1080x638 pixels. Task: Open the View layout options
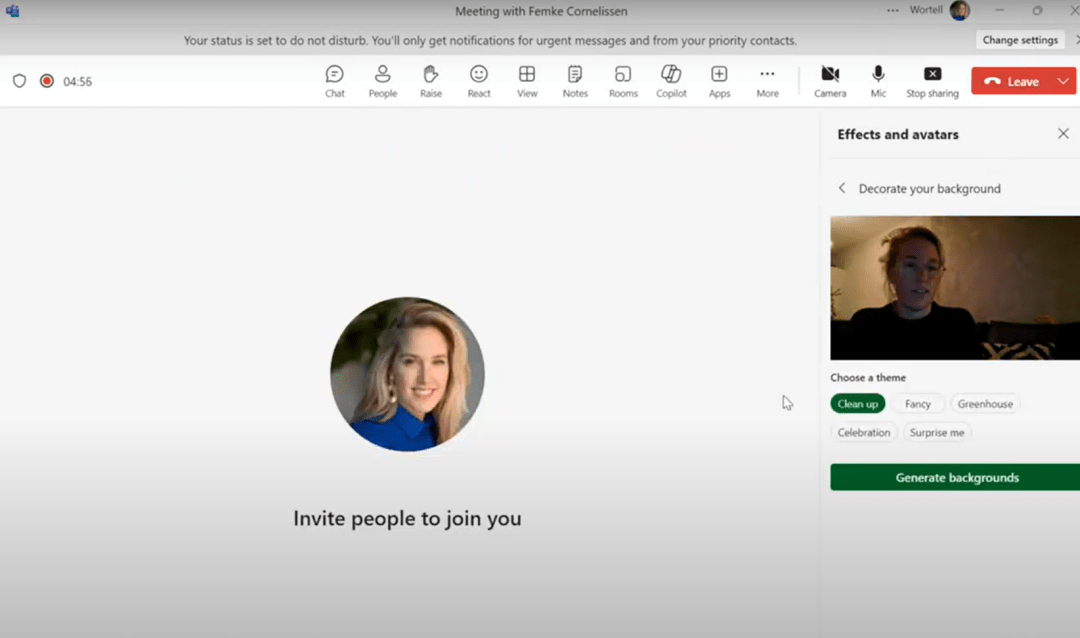click(527, 81)
